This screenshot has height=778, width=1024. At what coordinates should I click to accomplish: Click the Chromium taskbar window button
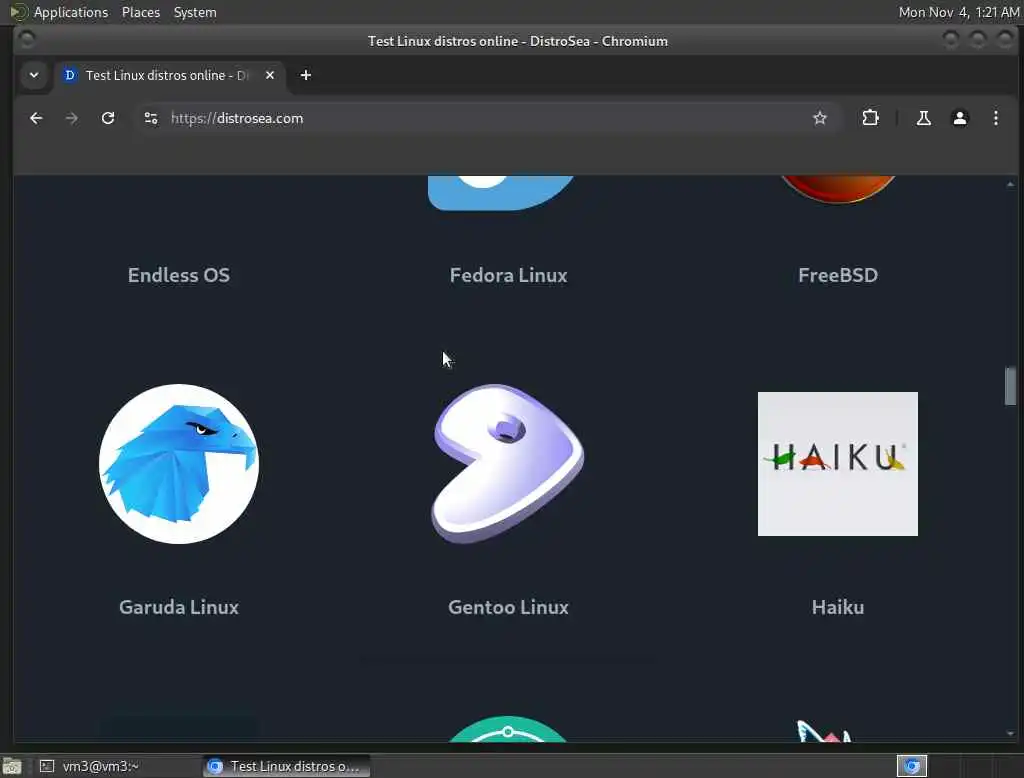[286, 766]
